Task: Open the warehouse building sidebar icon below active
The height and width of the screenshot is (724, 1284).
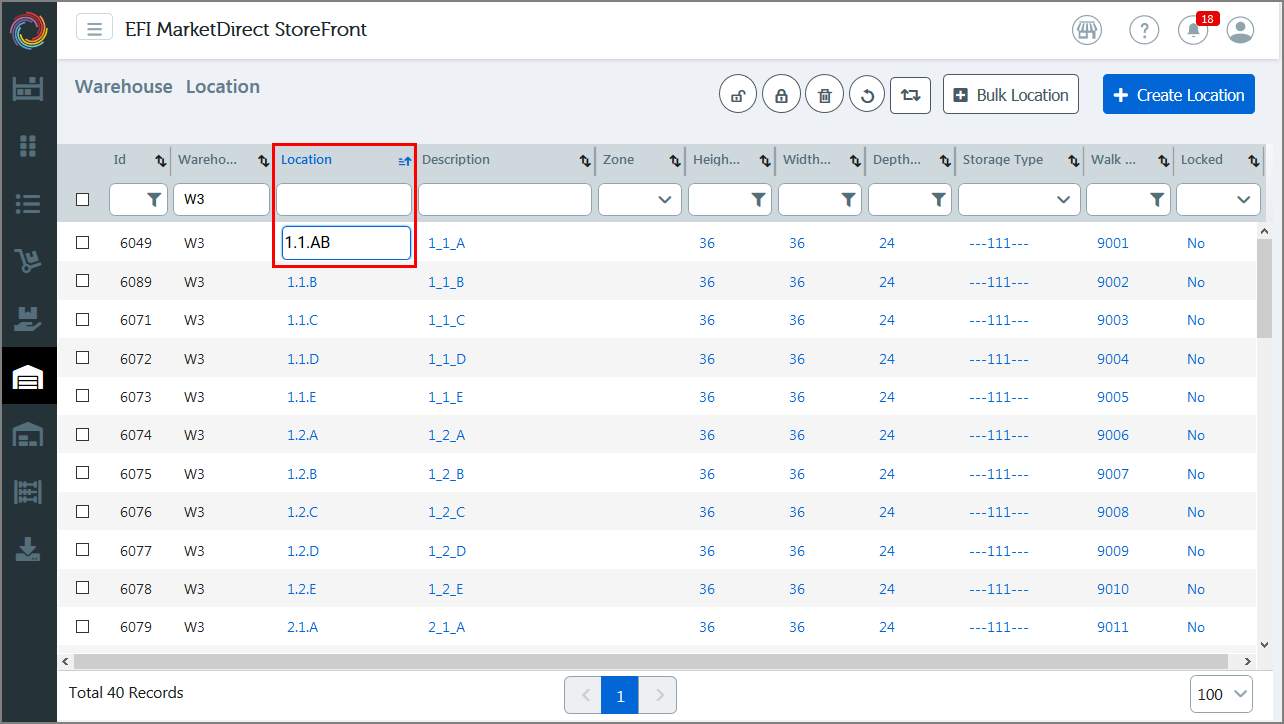Action: [x=28, y=434]
